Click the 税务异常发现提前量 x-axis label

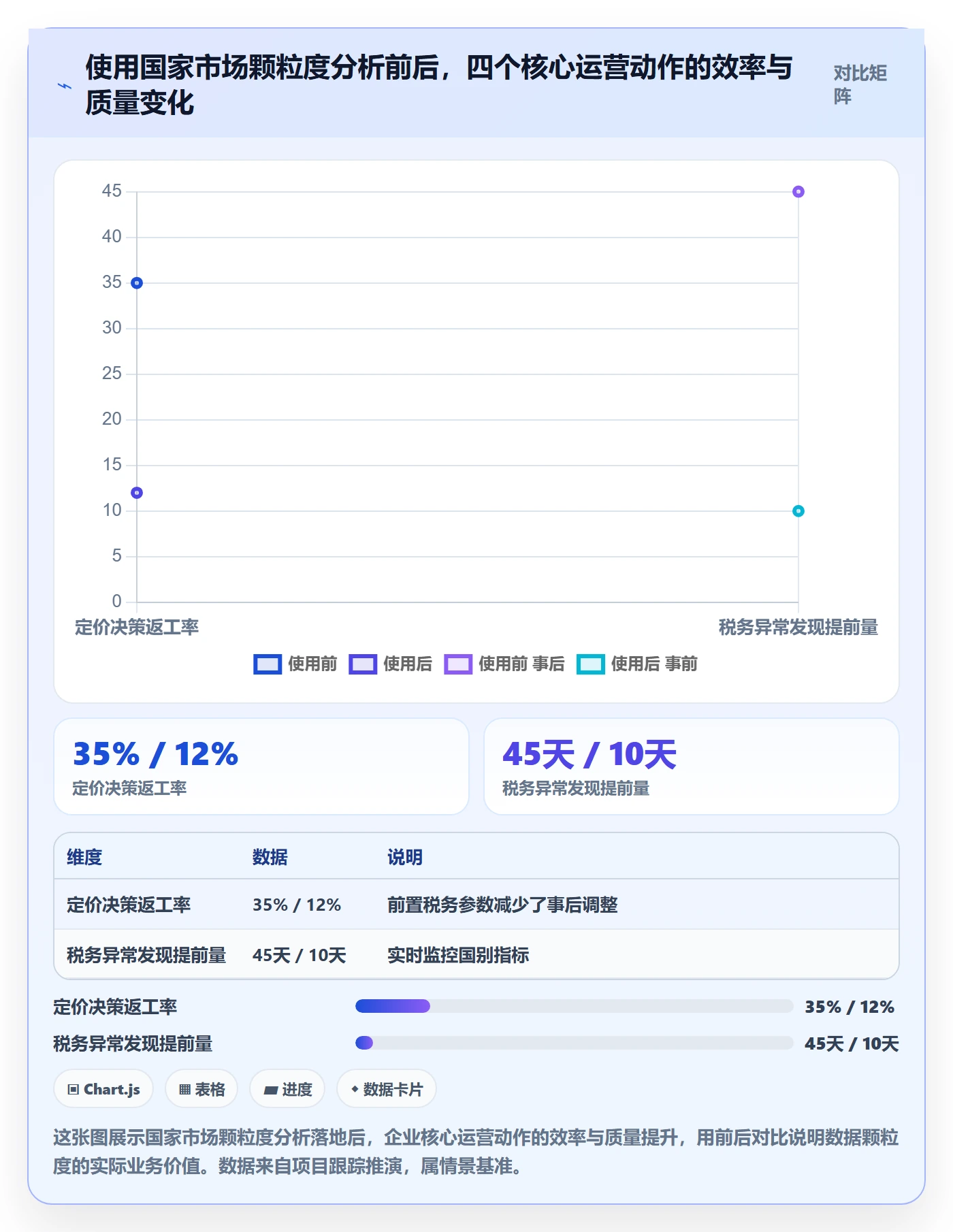click(x=798, y=627)
